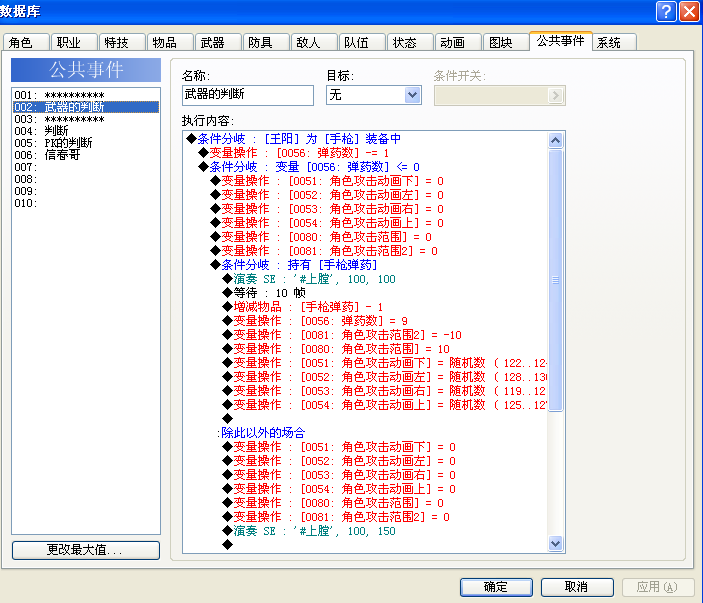Select empty event slot 008
The image size is (703, 603).
pos(86,179)
